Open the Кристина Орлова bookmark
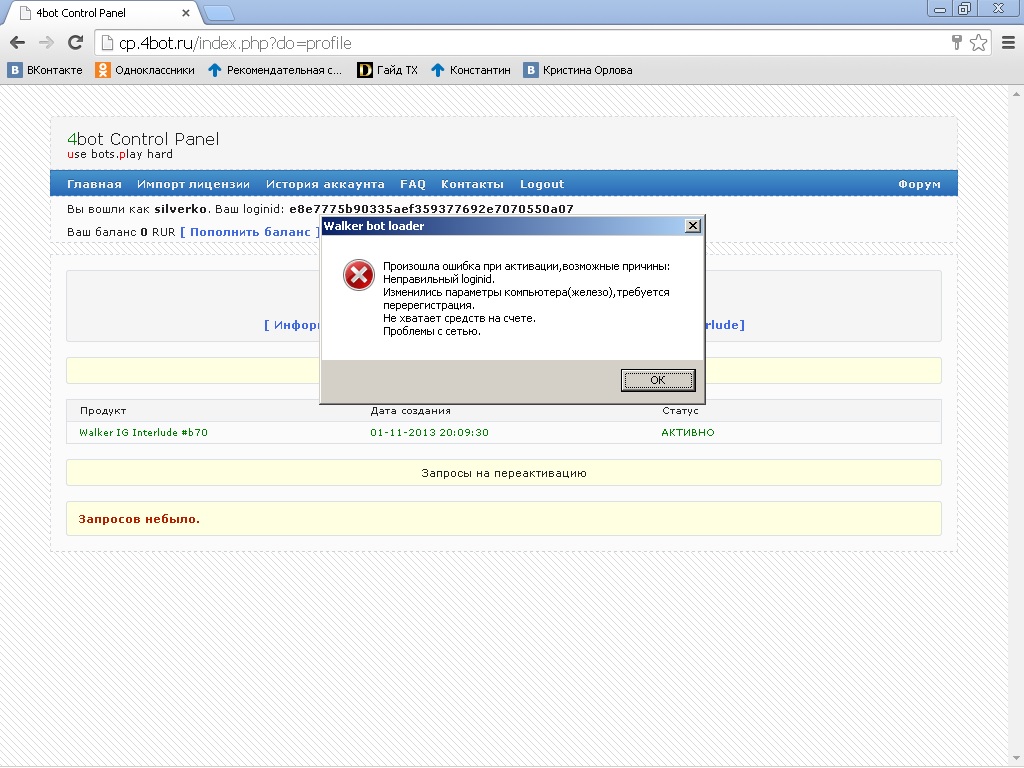The image size is (1024, 768). point(578,70)
